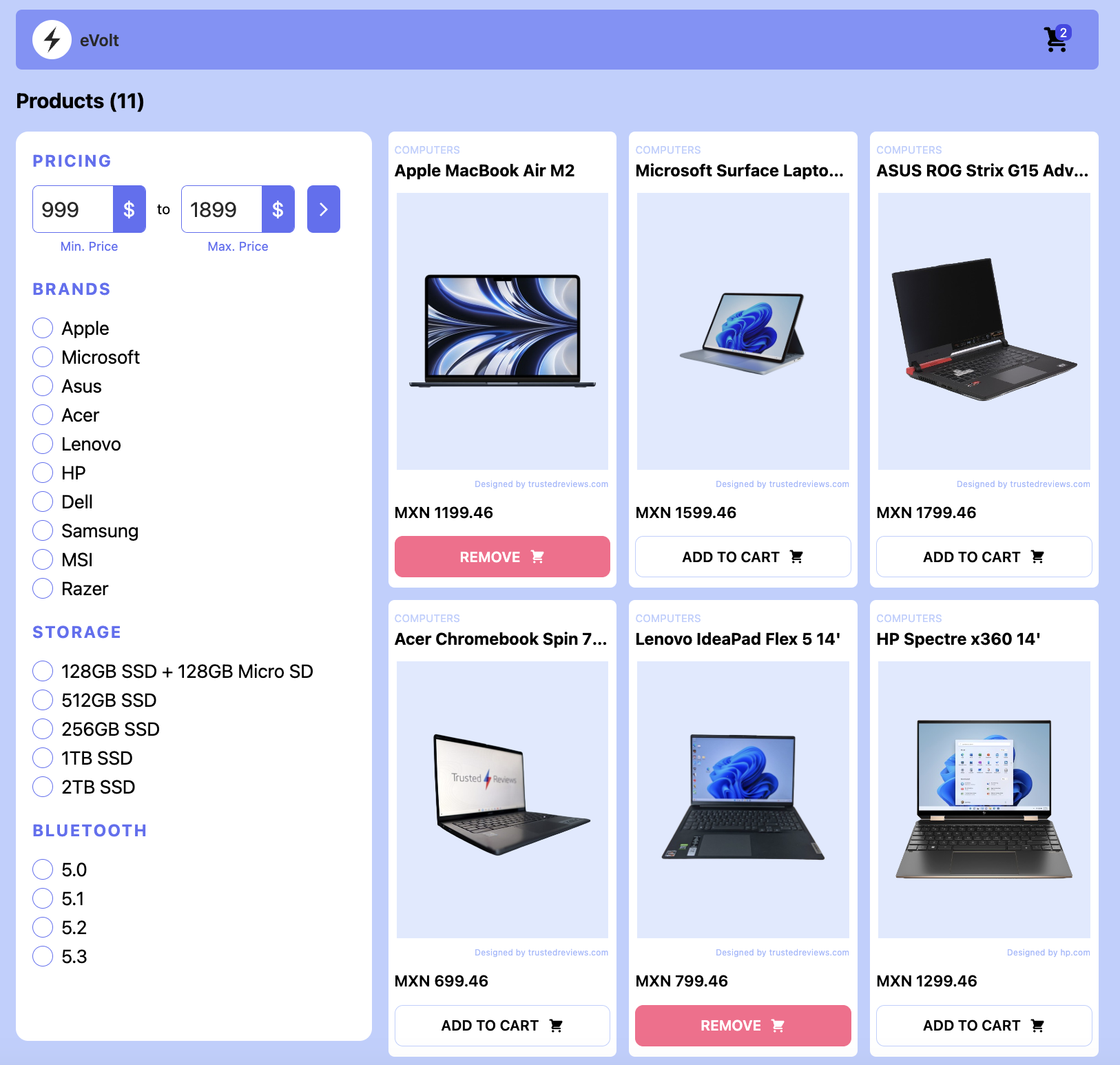Click into the Min. Price field

click(73, 209)
